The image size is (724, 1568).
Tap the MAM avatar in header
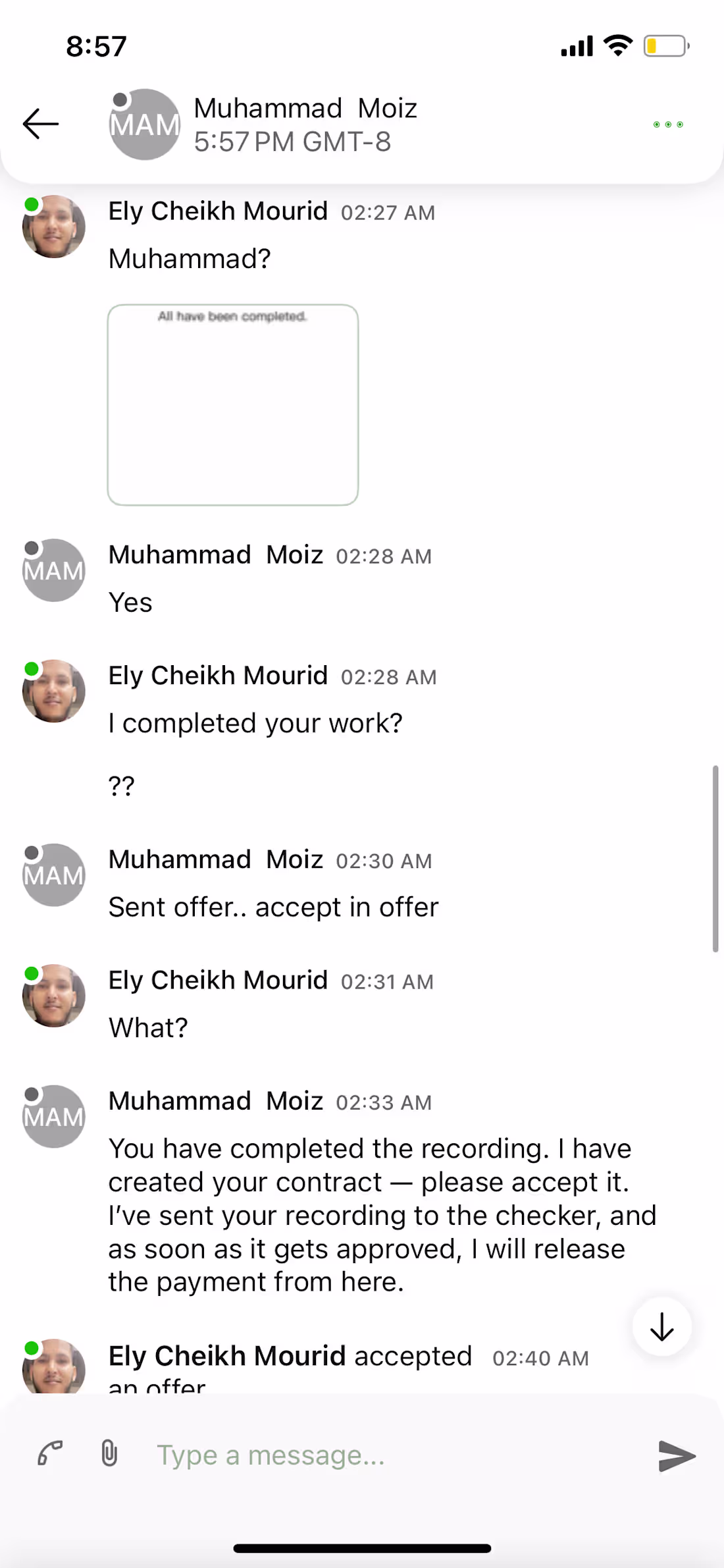pyautogui.click(x=144, y=124)
